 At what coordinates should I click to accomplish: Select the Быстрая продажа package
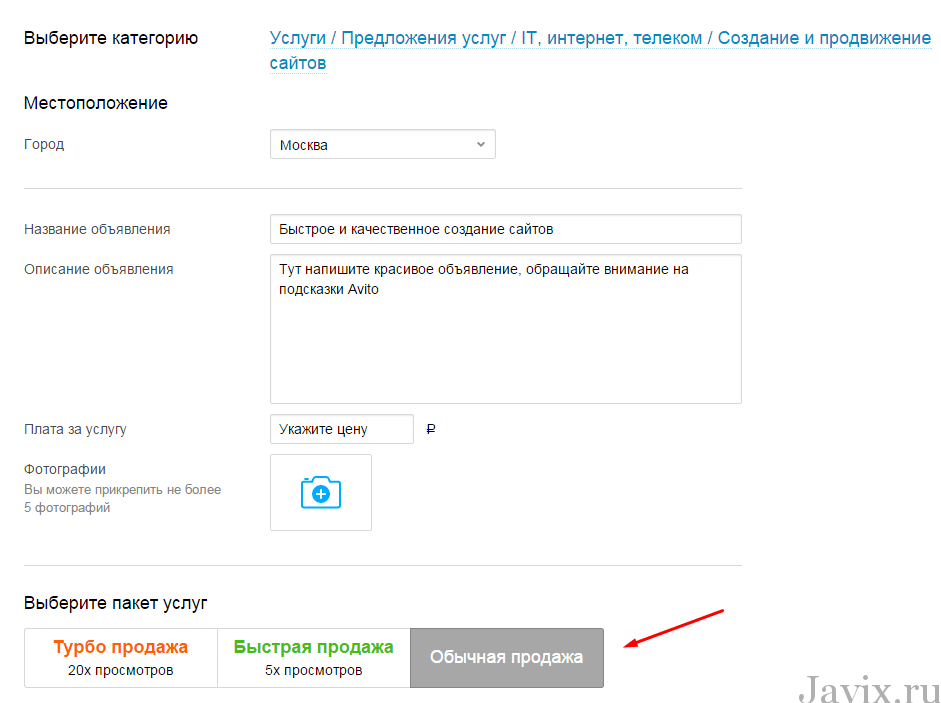[x=314, y=658]
